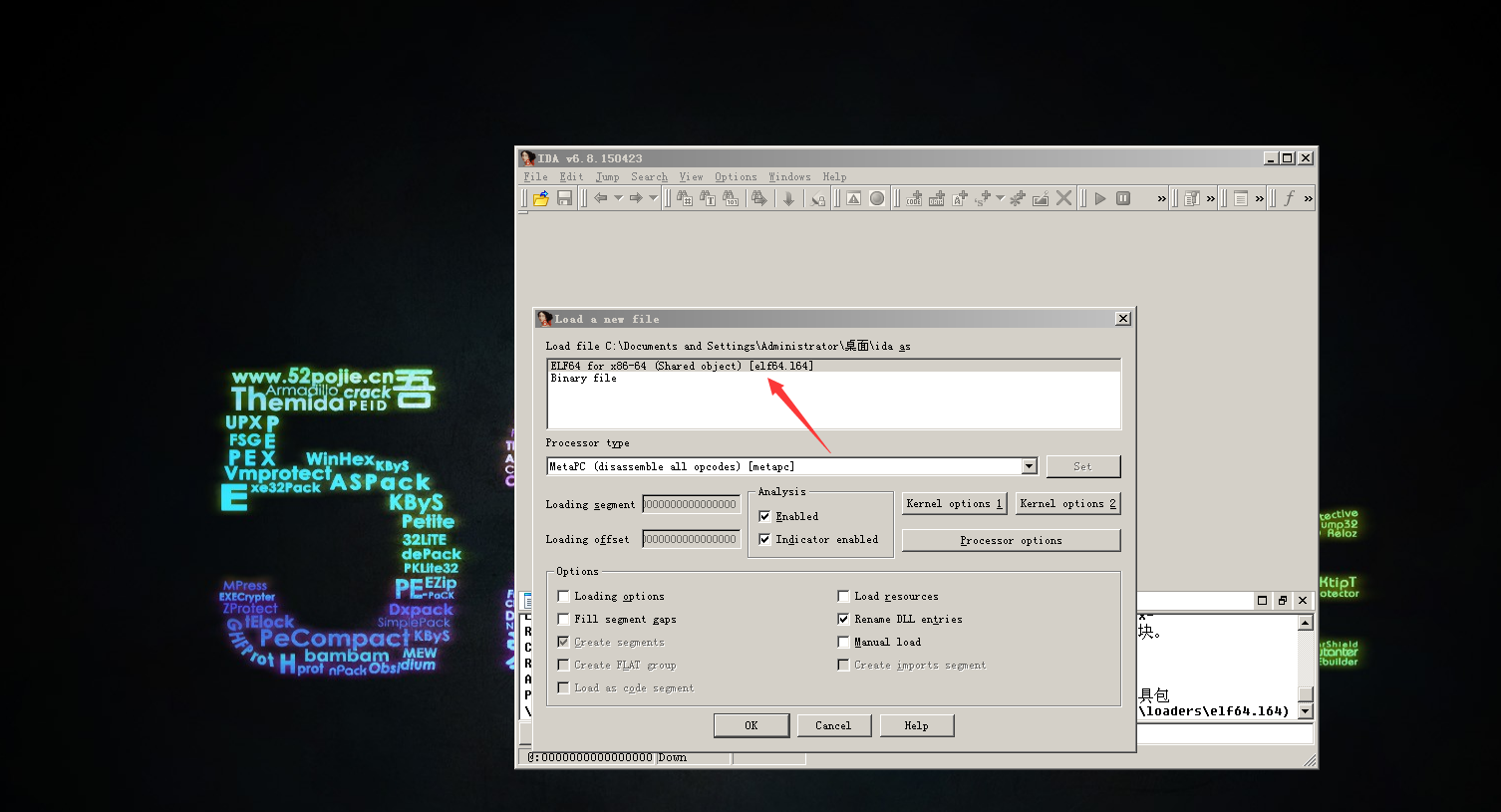Open a file using the folder toolbar icon
Viewport: 1501px width, 812px height.
540,198
